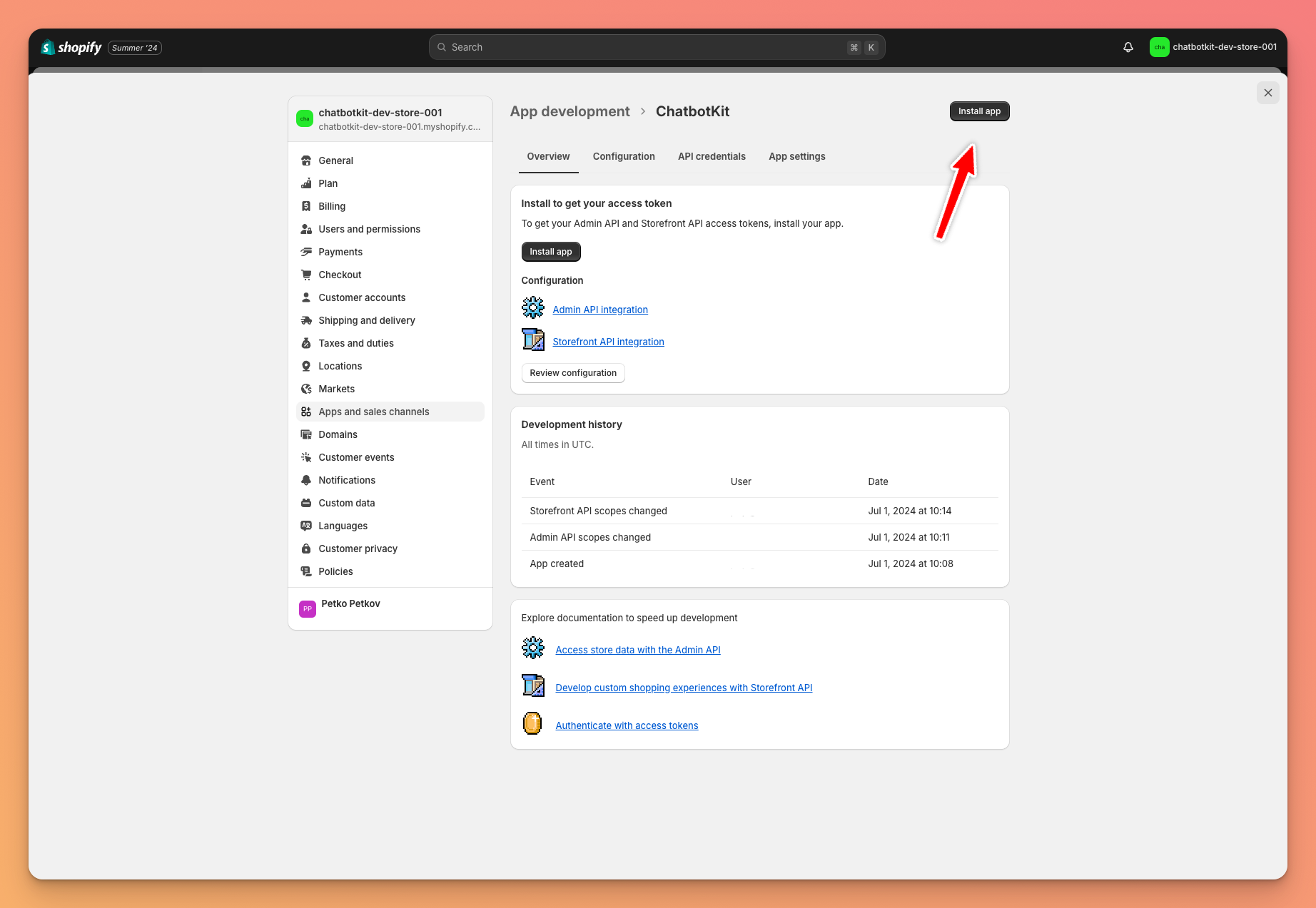This screenshot has width=1316, height=908.
Task: Click the User column header
Action: point(741,481)
